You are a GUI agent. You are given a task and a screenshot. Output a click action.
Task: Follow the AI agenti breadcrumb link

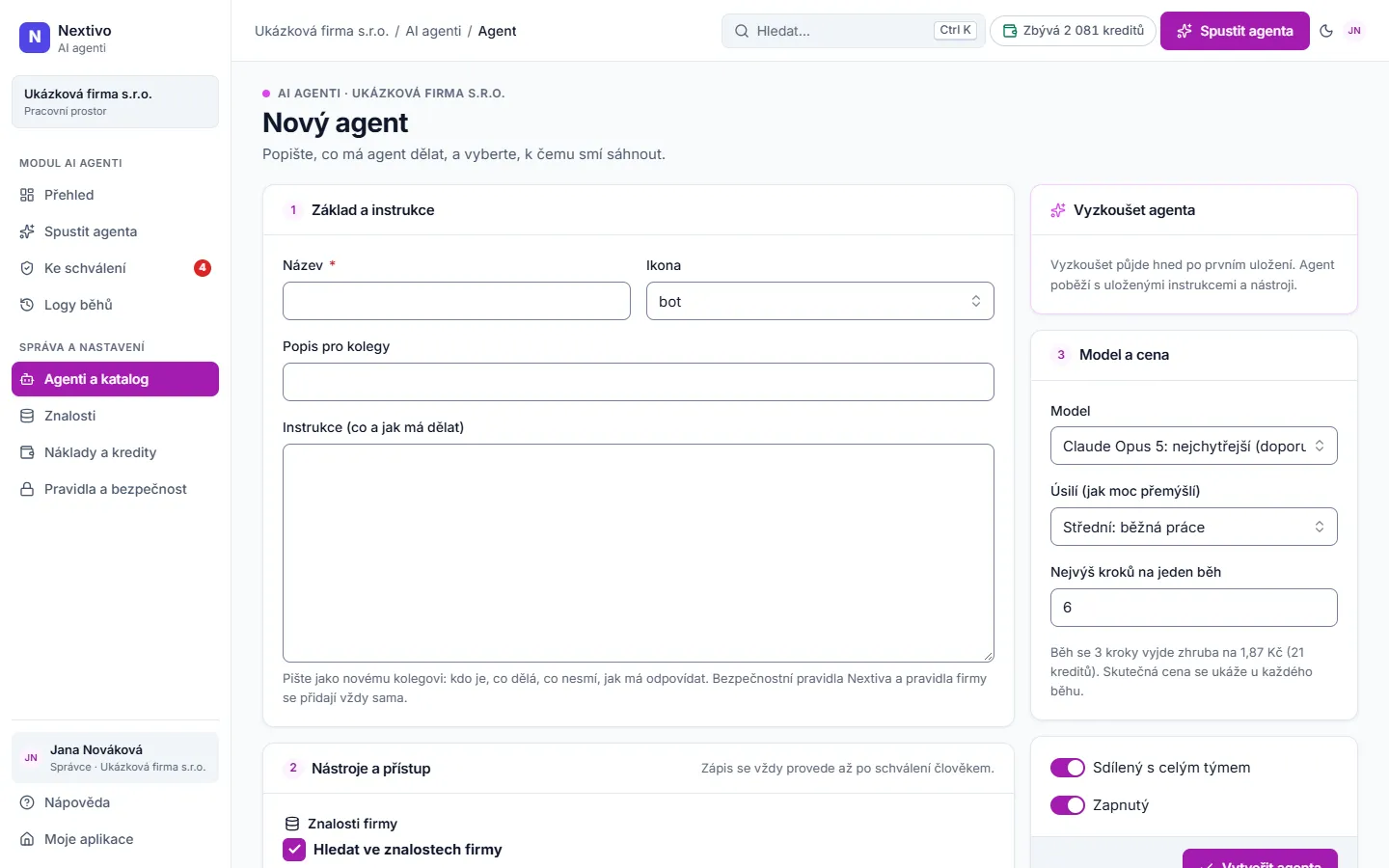pos(433,31)
